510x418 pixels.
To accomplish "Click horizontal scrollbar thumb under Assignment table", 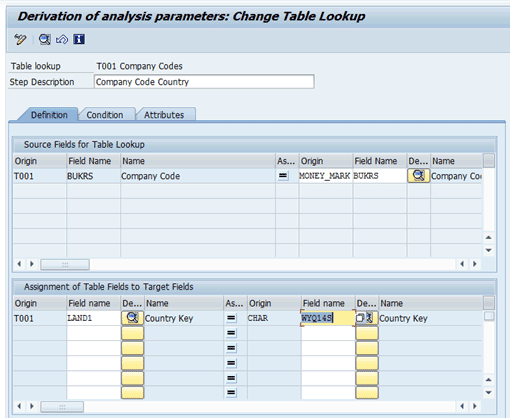I will click(62, 407).
